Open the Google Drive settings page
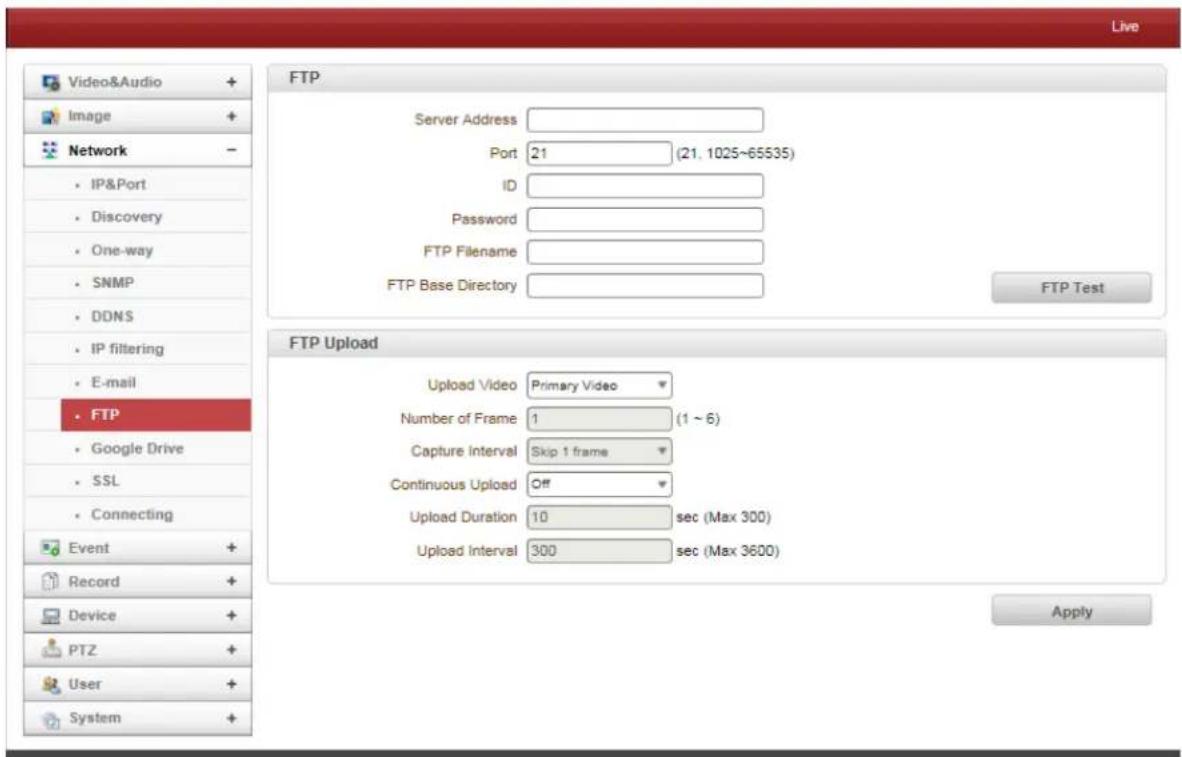 pos(137,449)
